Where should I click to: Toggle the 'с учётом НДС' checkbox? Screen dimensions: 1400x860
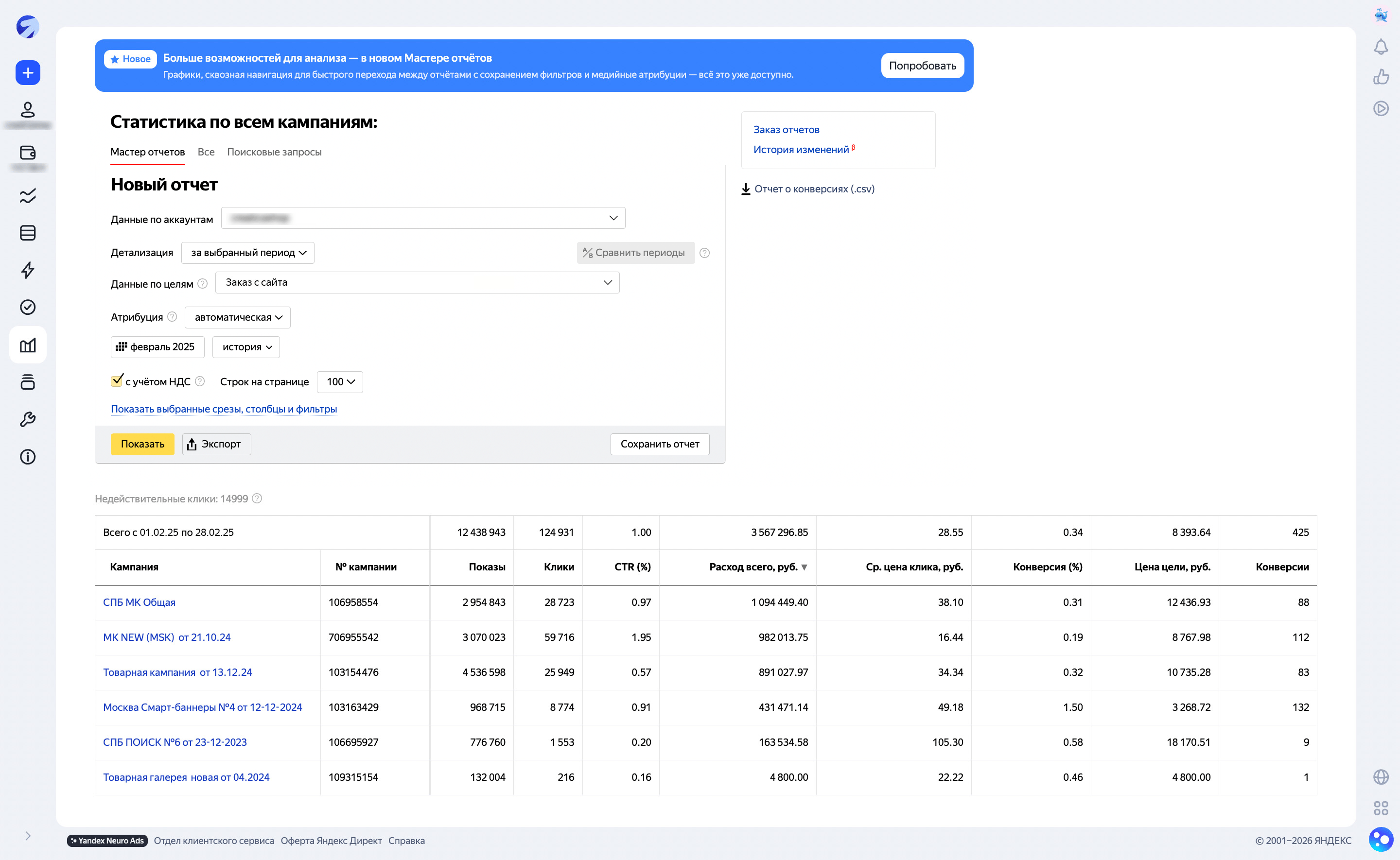pyautogui.click(x=117, y=381)
